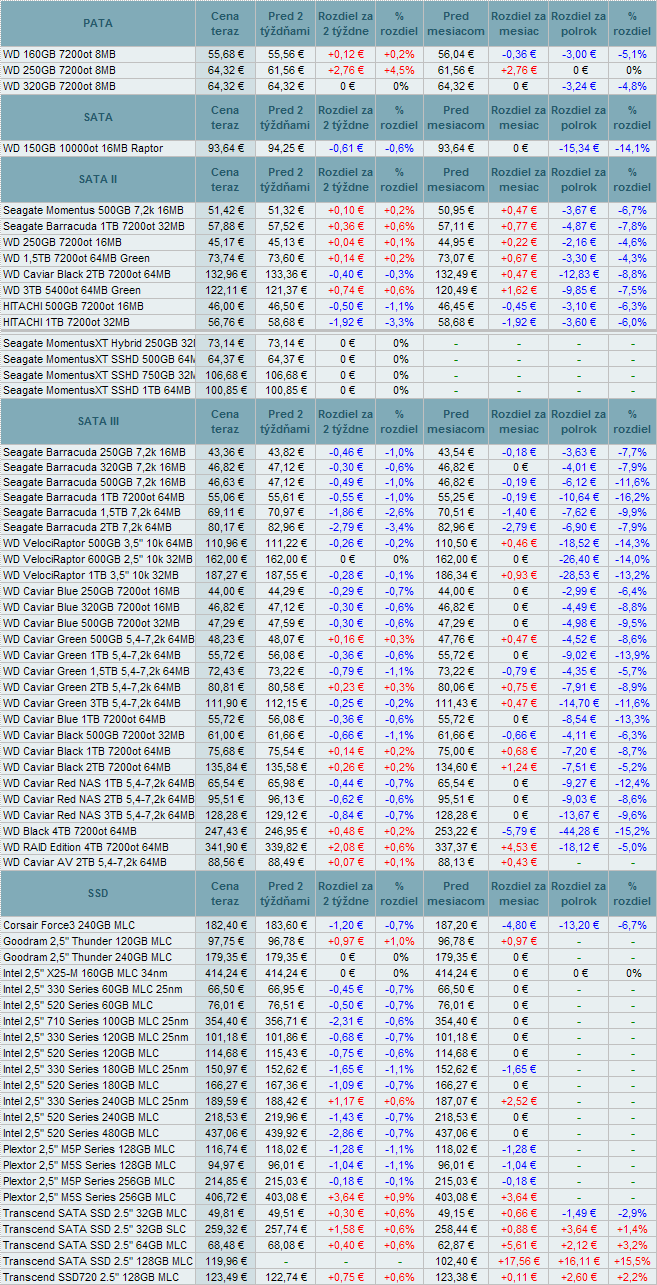The width and height of the screenshot is (657, 1285).
Task: Select 'WD 3TB 5400ot 64MB Green' row
Action: (72, 290)
